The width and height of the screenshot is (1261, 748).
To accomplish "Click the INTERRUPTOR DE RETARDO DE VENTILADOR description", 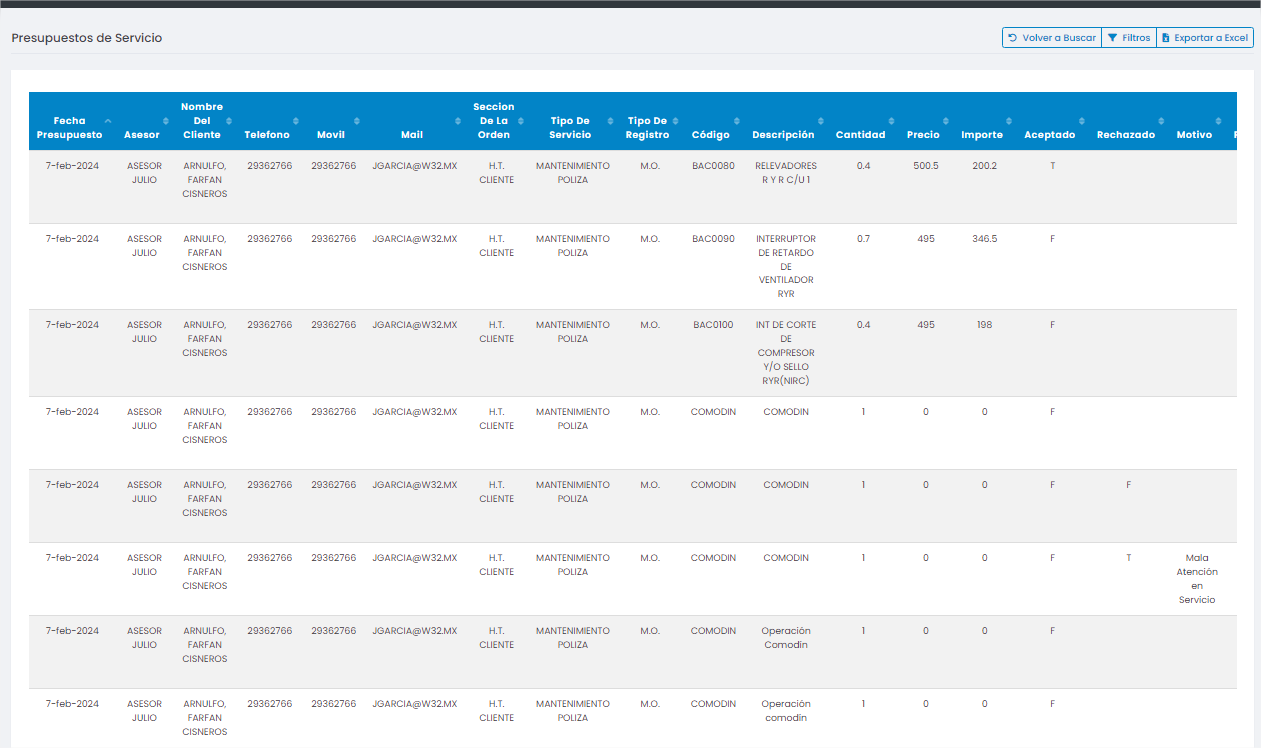I will tap(785, 267).
